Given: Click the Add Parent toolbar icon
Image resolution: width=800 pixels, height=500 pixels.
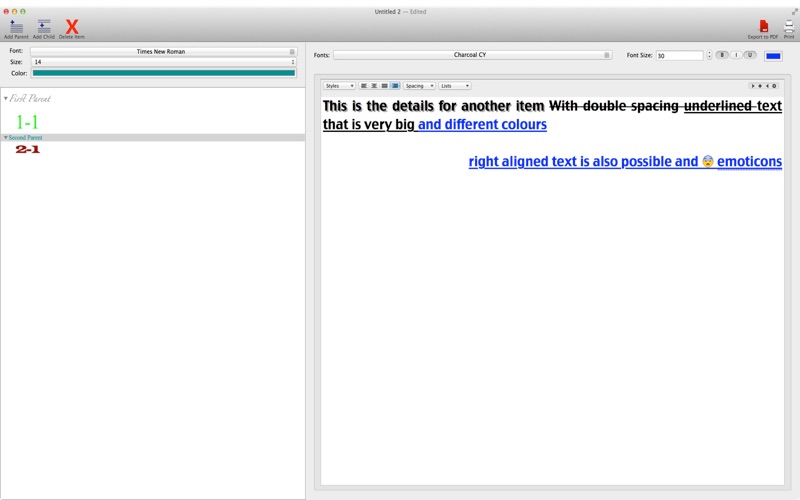Looking at the screenshot, I should tap(16, 29).
